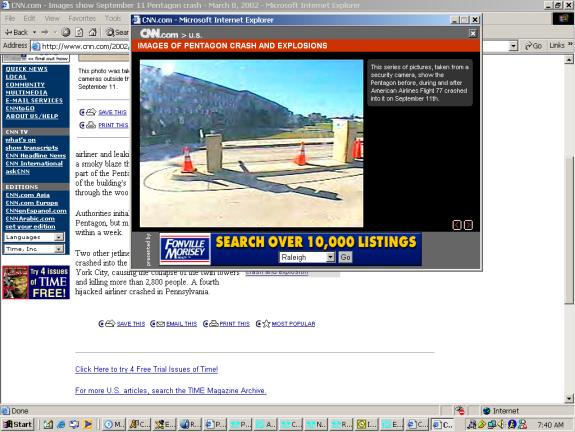Image resolution: width=575 pixels, height=432 pixels.
Task: Open the Windows Start button
Action: (18, 424)
